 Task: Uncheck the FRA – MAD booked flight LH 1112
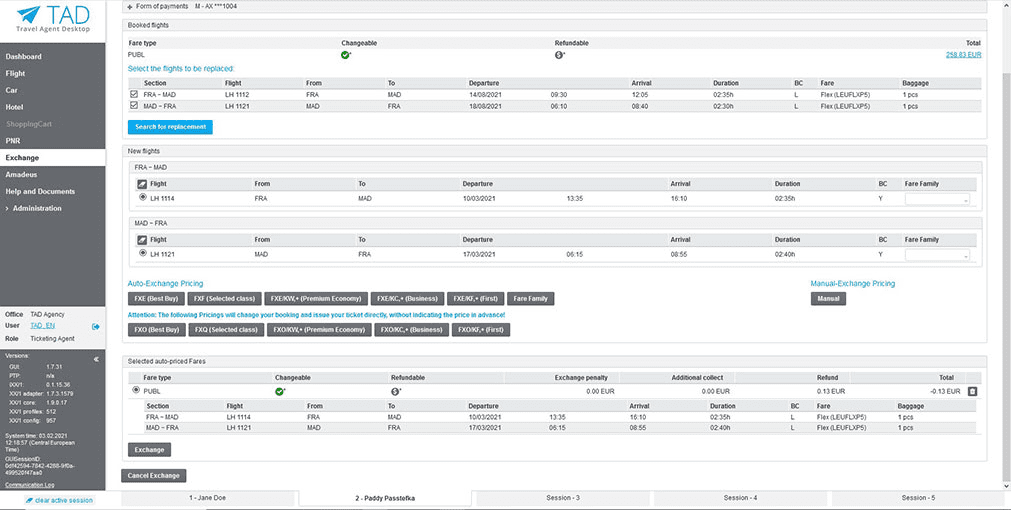click(x=134, y=95)
